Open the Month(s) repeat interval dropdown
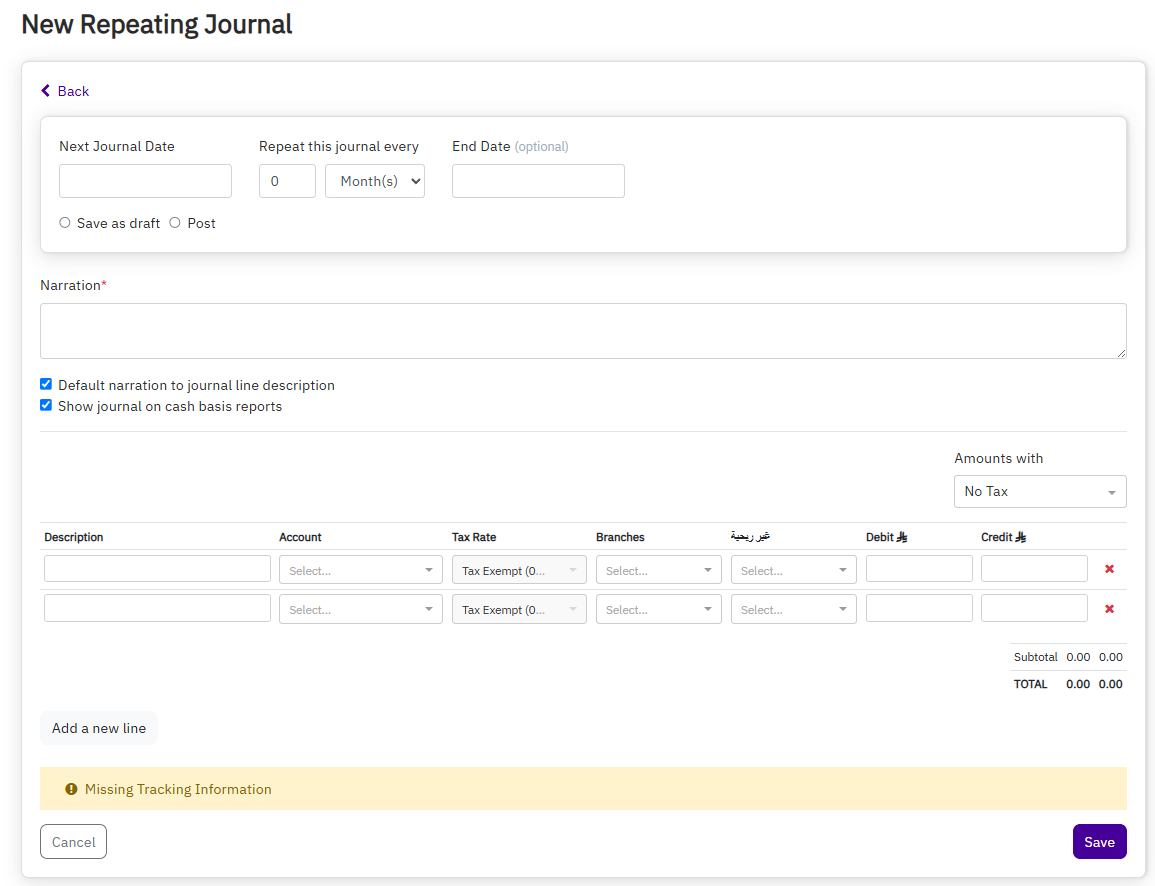This screenshot has height=886, width=1155. [x=375, y=181]
